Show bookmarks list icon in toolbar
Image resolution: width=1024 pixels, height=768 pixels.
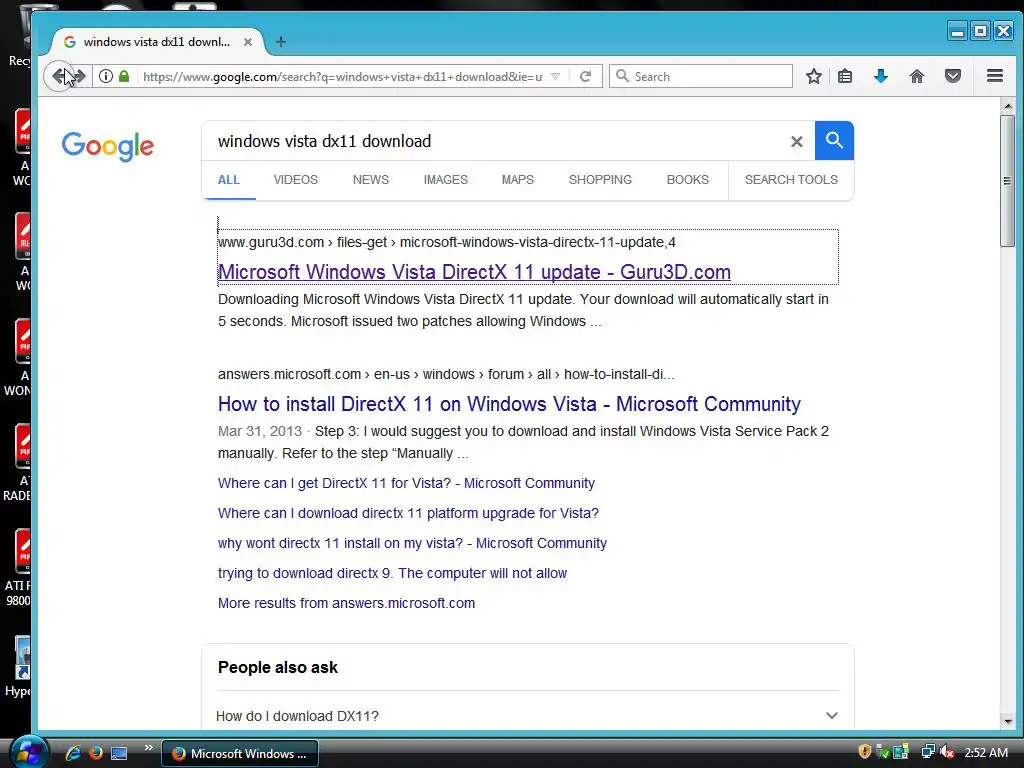point(845,76)
